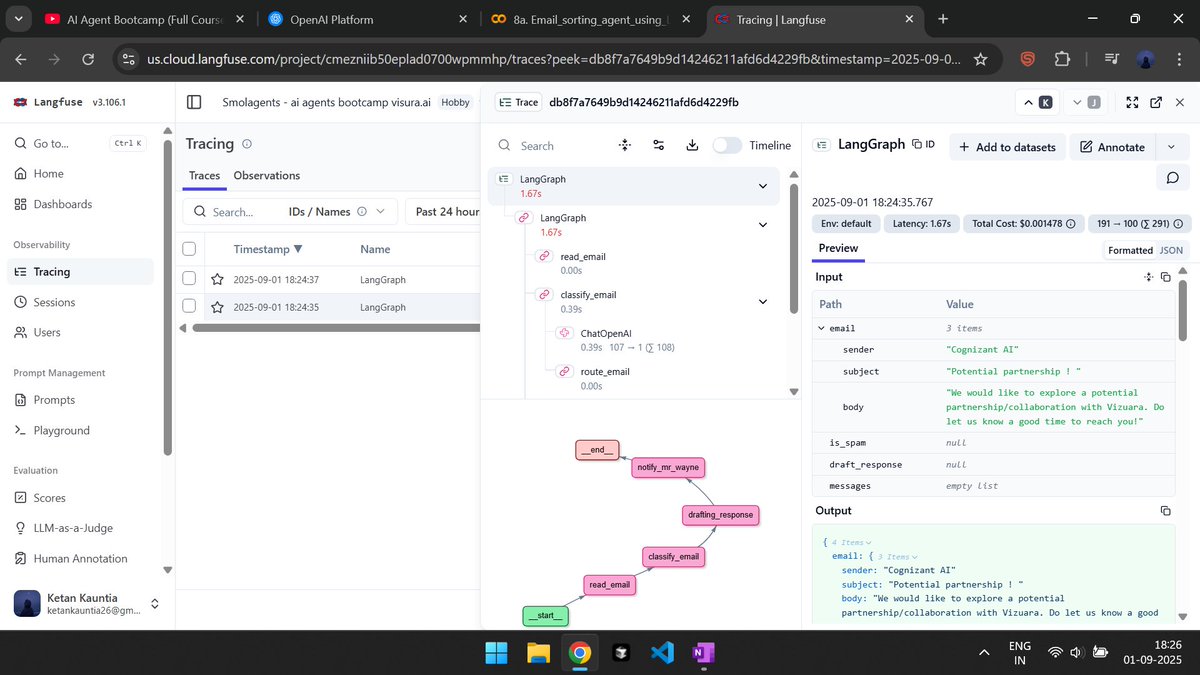Click the Tracing title info icon
Image resolution: width=1200 pixels, height=675 pixels.
tap(246, 144)
